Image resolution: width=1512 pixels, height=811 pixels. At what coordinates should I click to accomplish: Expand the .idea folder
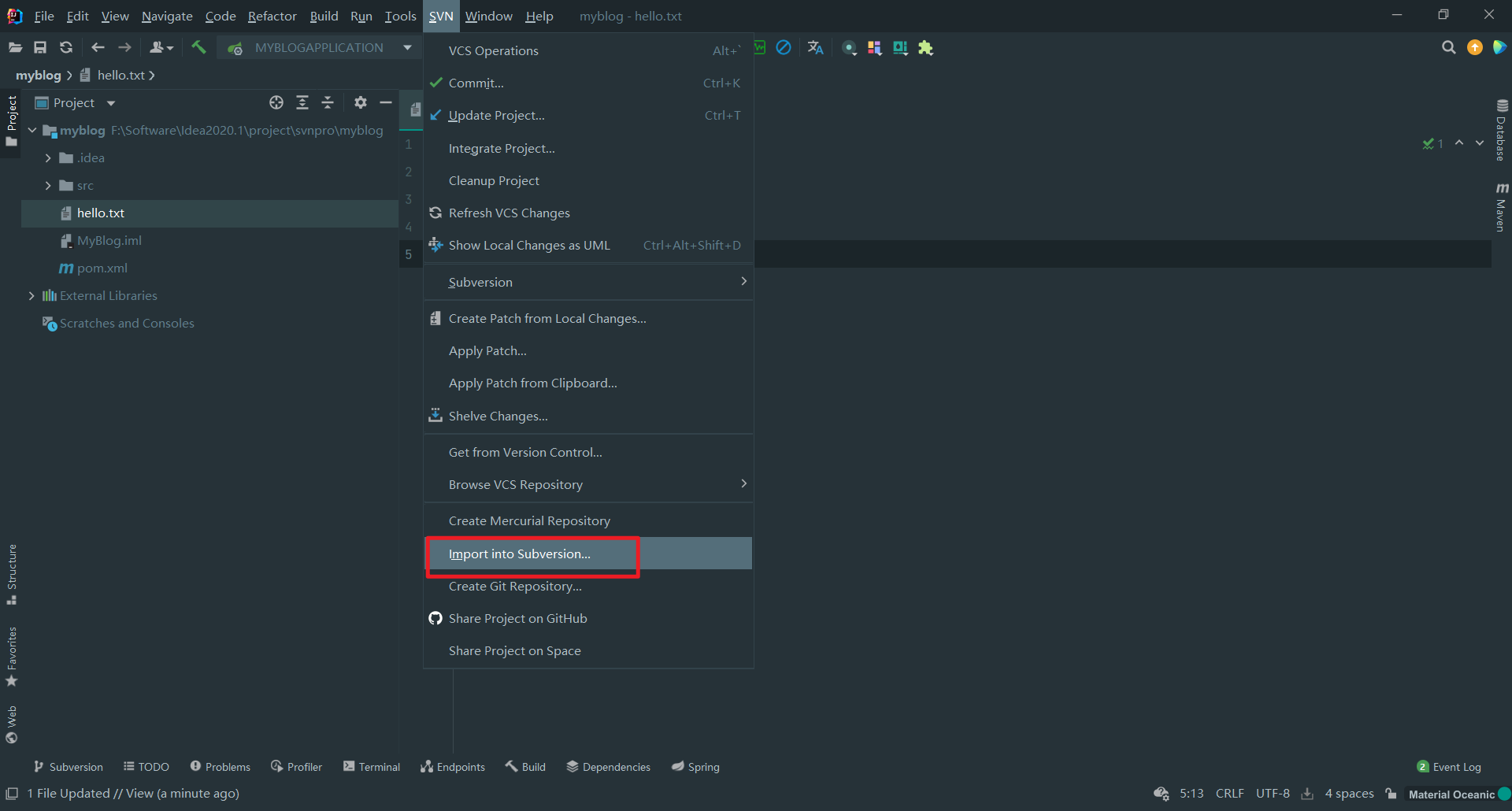pyautogui.click(x=48, y=158)
